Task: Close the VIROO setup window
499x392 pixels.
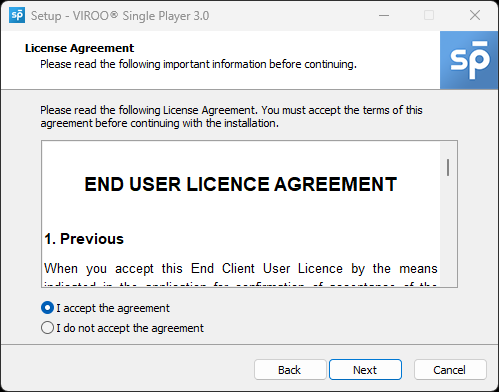Action: point(475,15)
